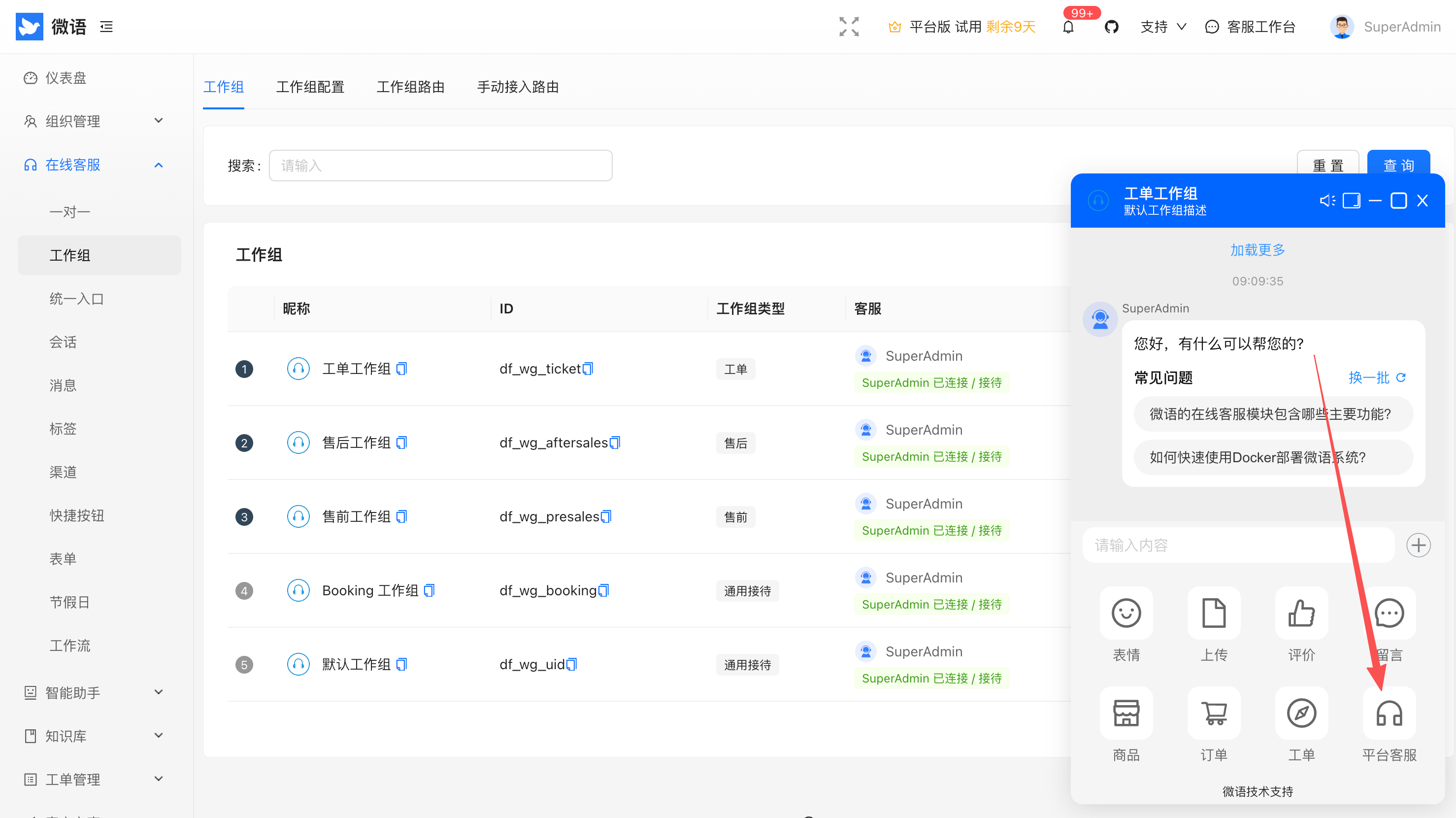Switch to 手动接入路由 tab
1456x818 pixels.
(x=518, y=87)
